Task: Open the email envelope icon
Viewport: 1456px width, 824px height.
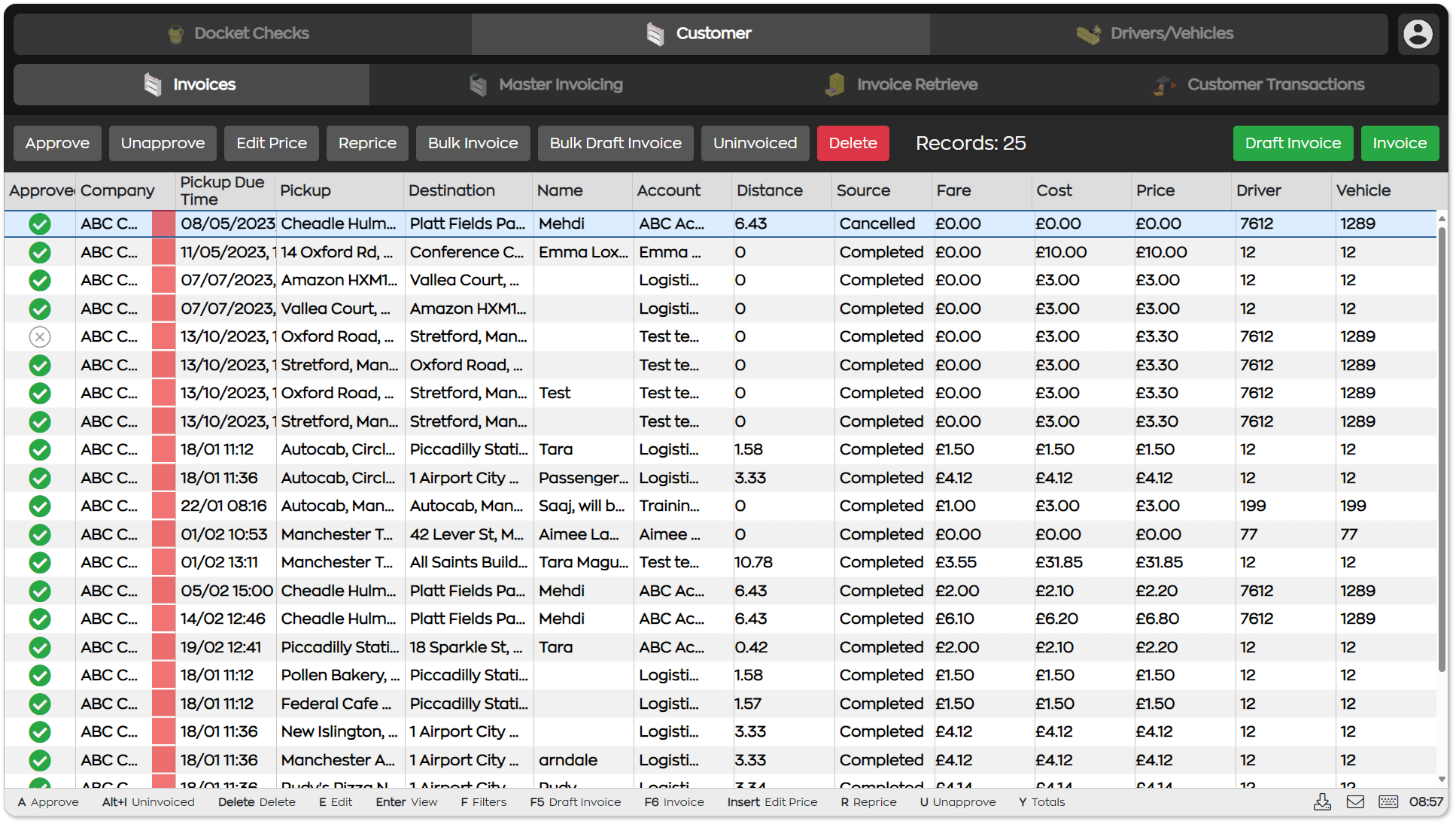Action: [x=1355, y=802]
